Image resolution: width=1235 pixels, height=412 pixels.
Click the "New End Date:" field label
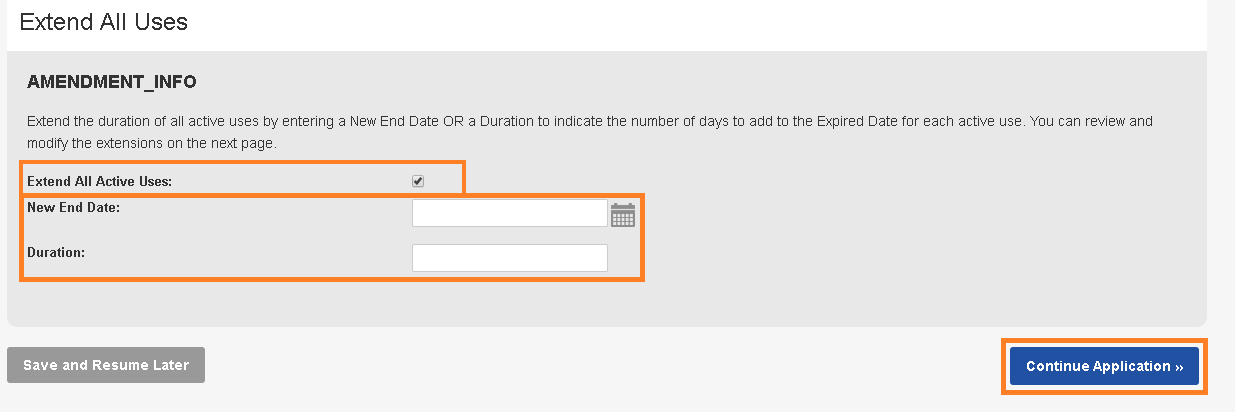pos(74,207)
